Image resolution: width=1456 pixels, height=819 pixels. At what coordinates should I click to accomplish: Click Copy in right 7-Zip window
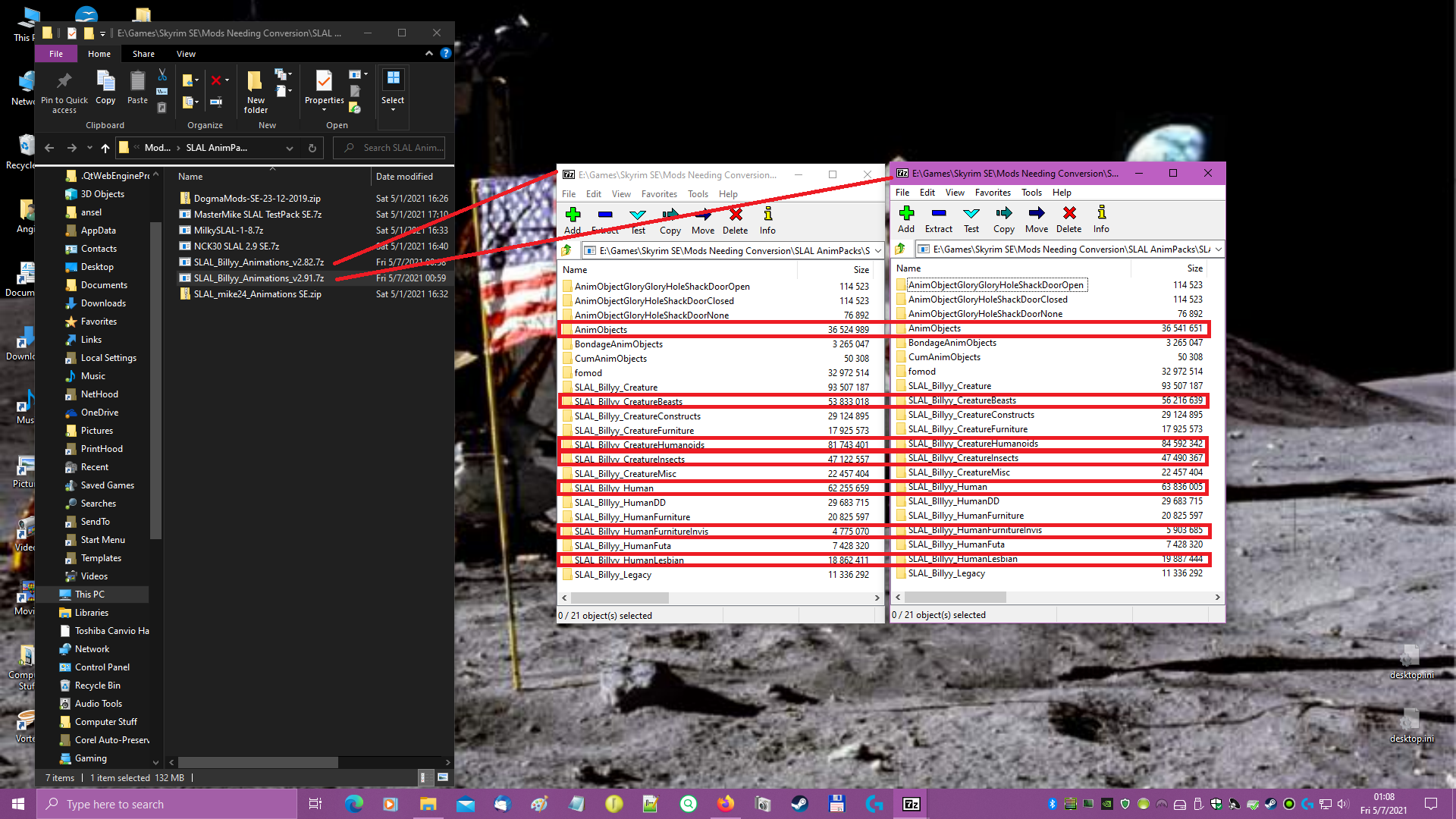(x=1003, y=219)
